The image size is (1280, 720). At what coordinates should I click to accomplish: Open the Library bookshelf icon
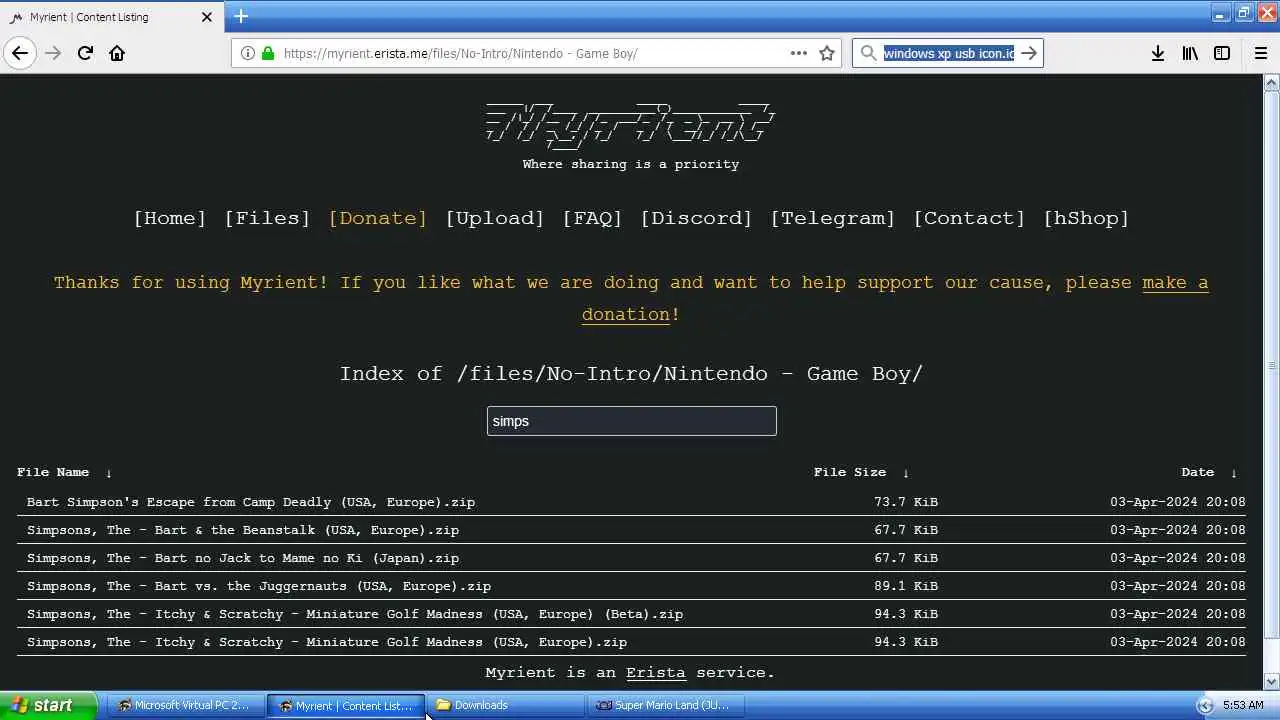[1190, 53]
